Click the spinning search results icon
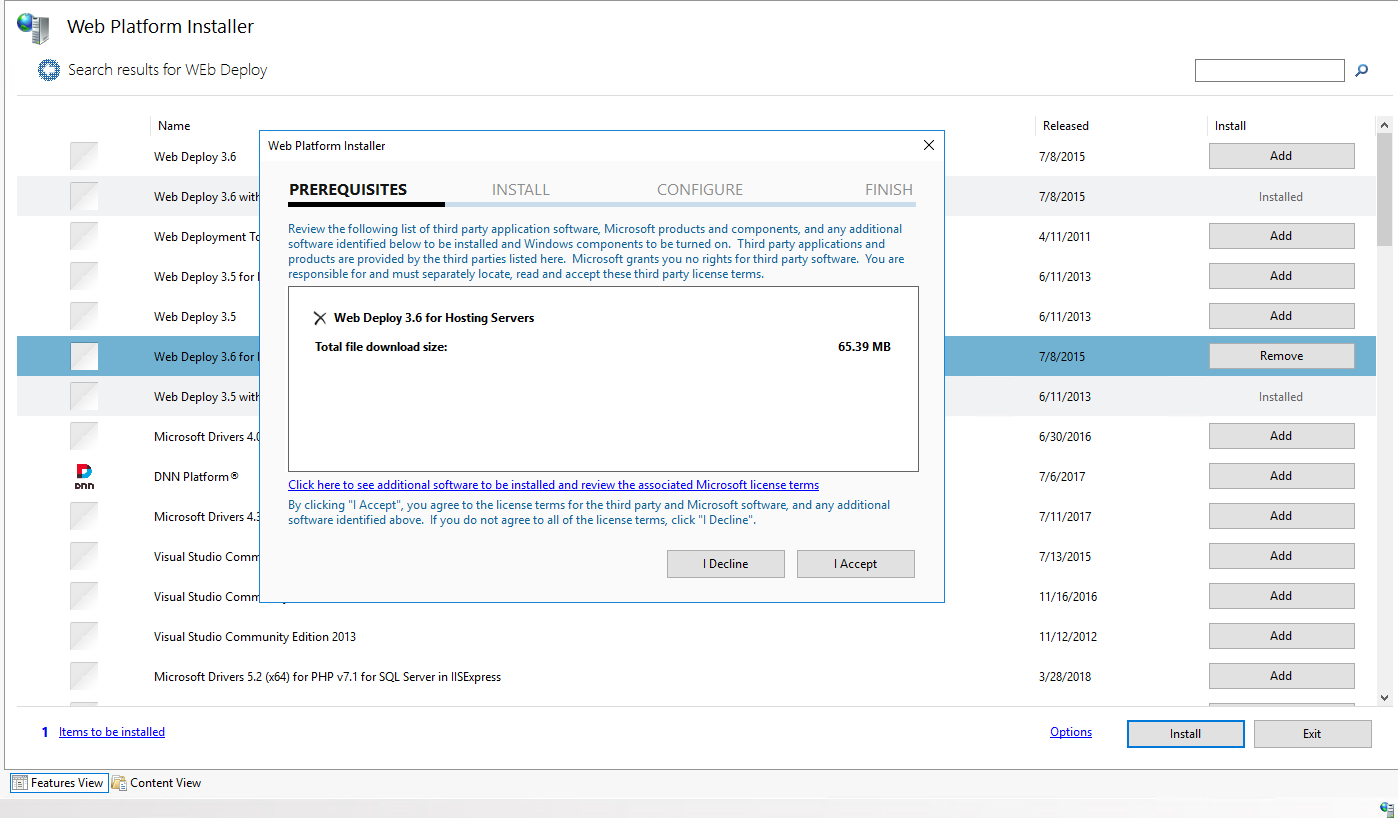This screenshot has width=1398, height=818. click(x=49, y=70)
